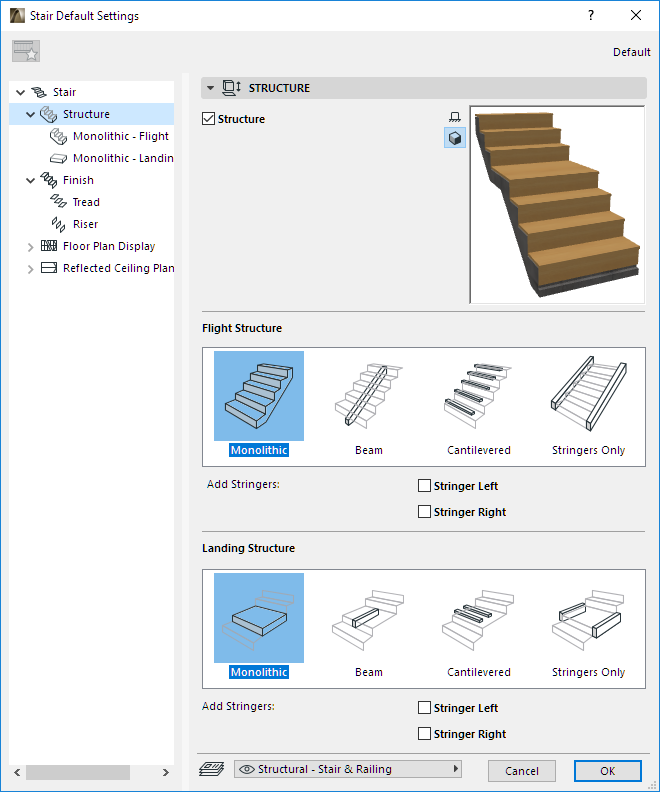660x792 pixels.
Task: Click the layer icon beside layer dropdown
Action: pos(212,769)
